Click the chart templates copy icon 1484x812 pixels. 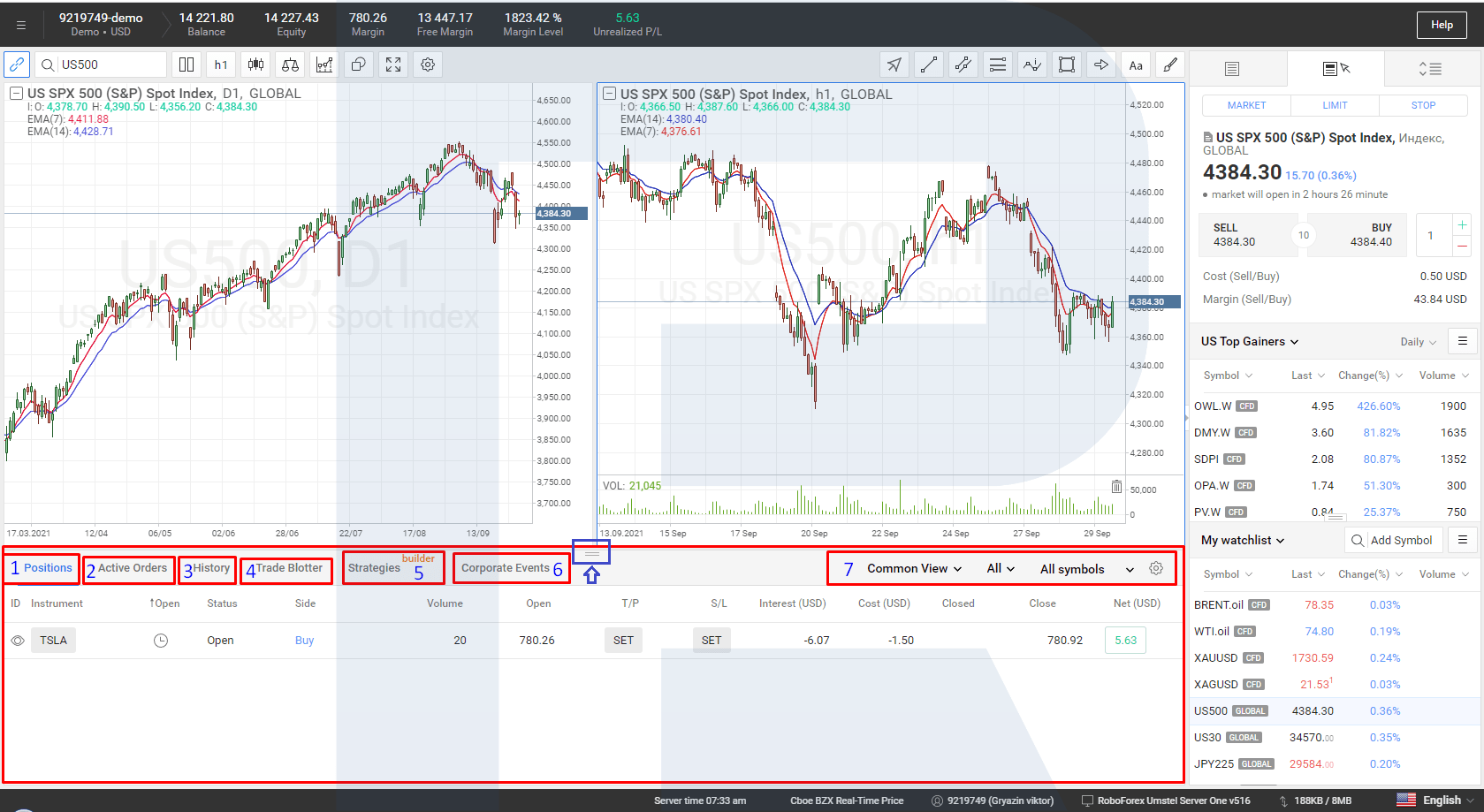click(359, 65)
